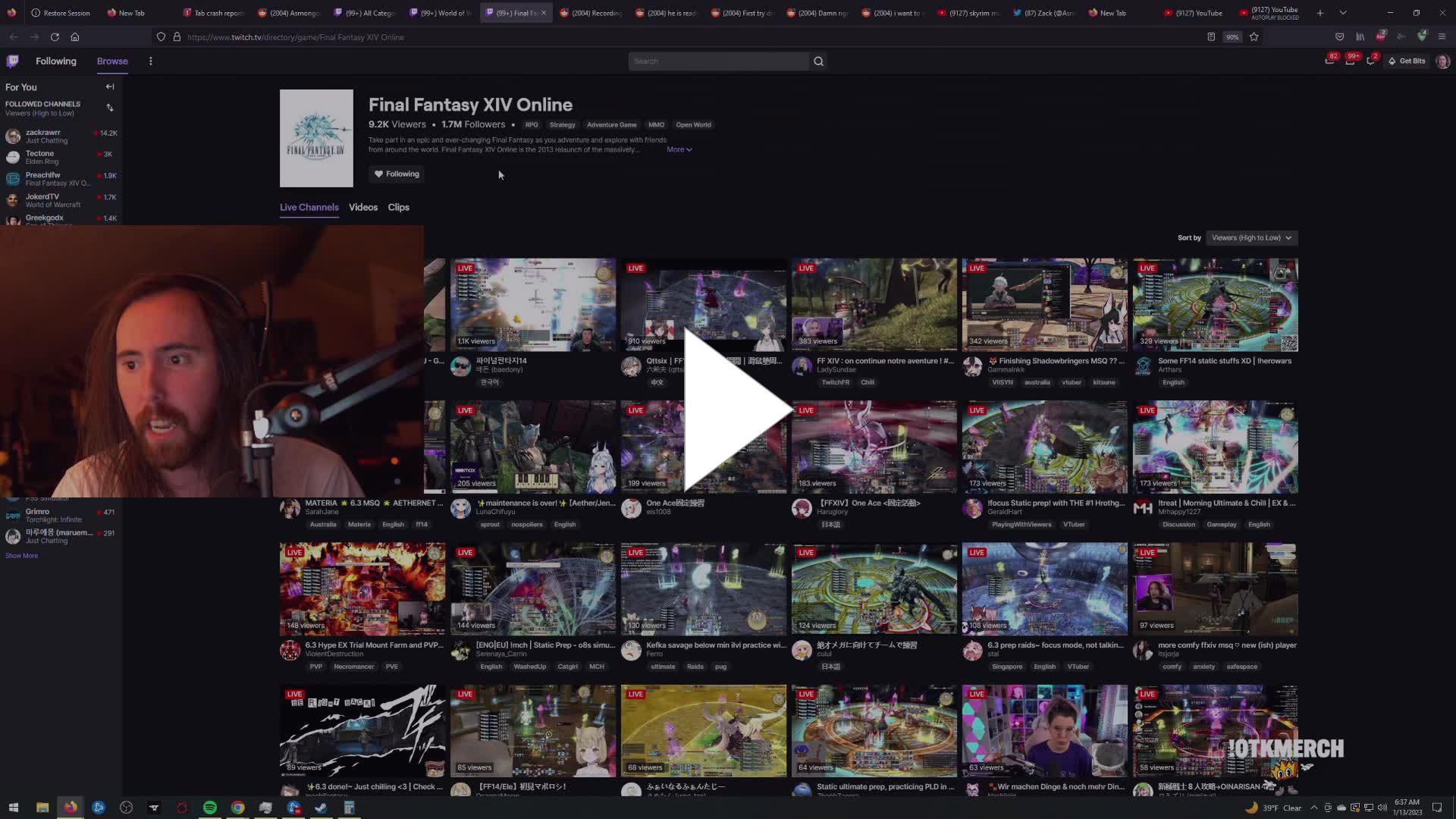This screenshot has width=1456, height=819.
Task: Expand the game description with More
Action: (678, 149)
